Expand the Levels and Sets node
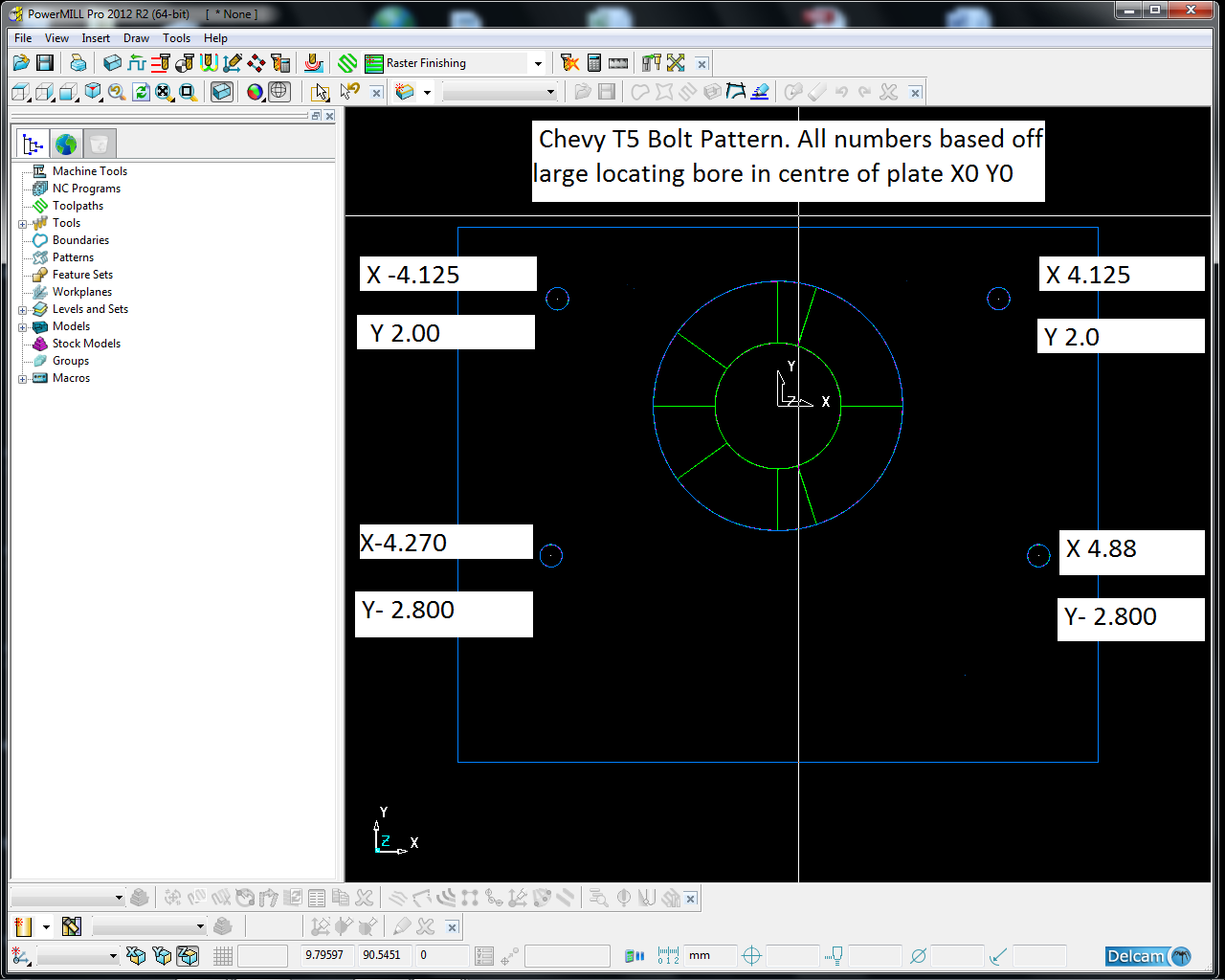The width and height of the screenshot is (1225, 980). pos(22,310)
